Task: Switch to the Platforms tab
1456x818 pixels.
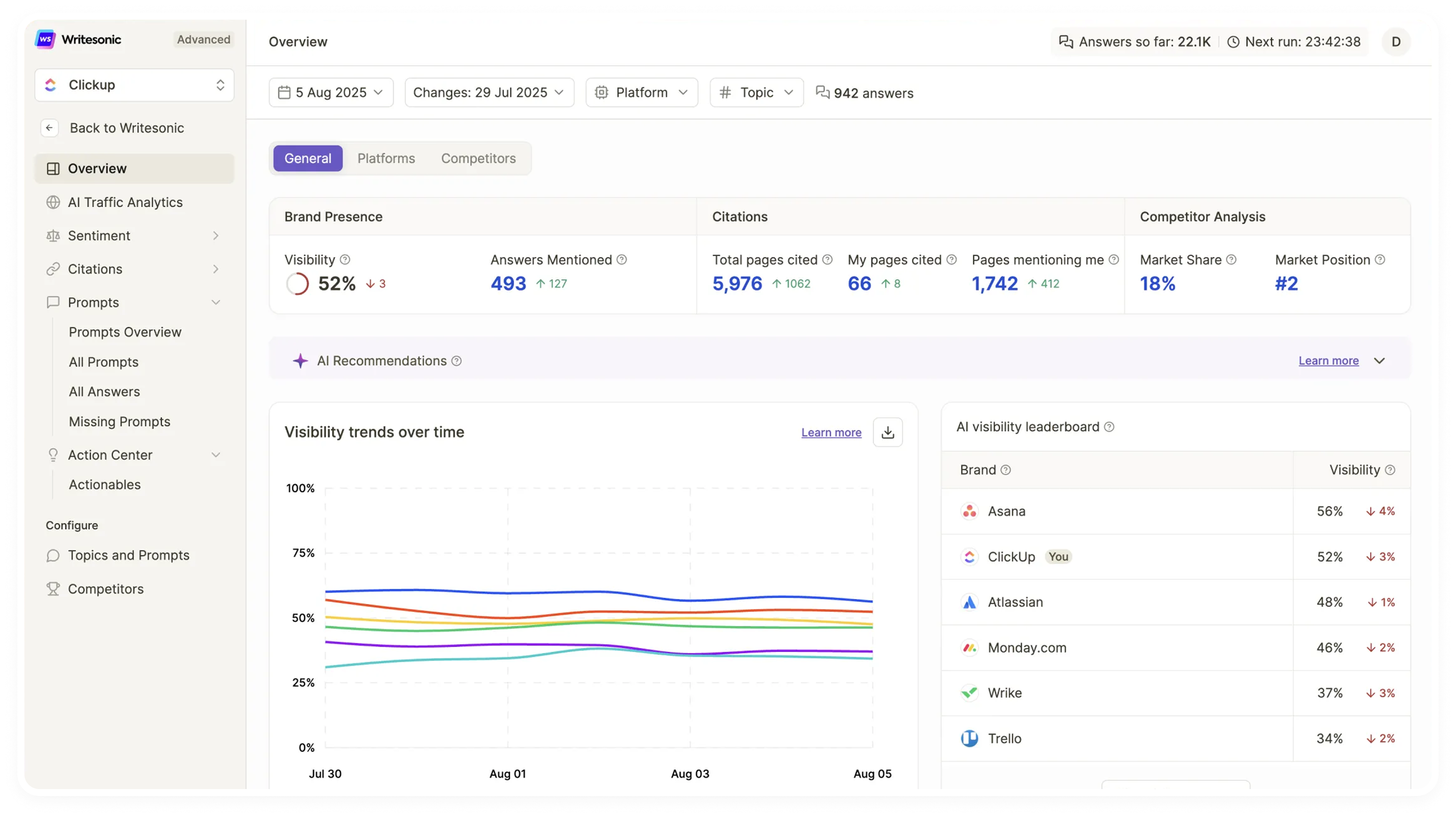Action: pyautogui.click(x=386, y=158)
